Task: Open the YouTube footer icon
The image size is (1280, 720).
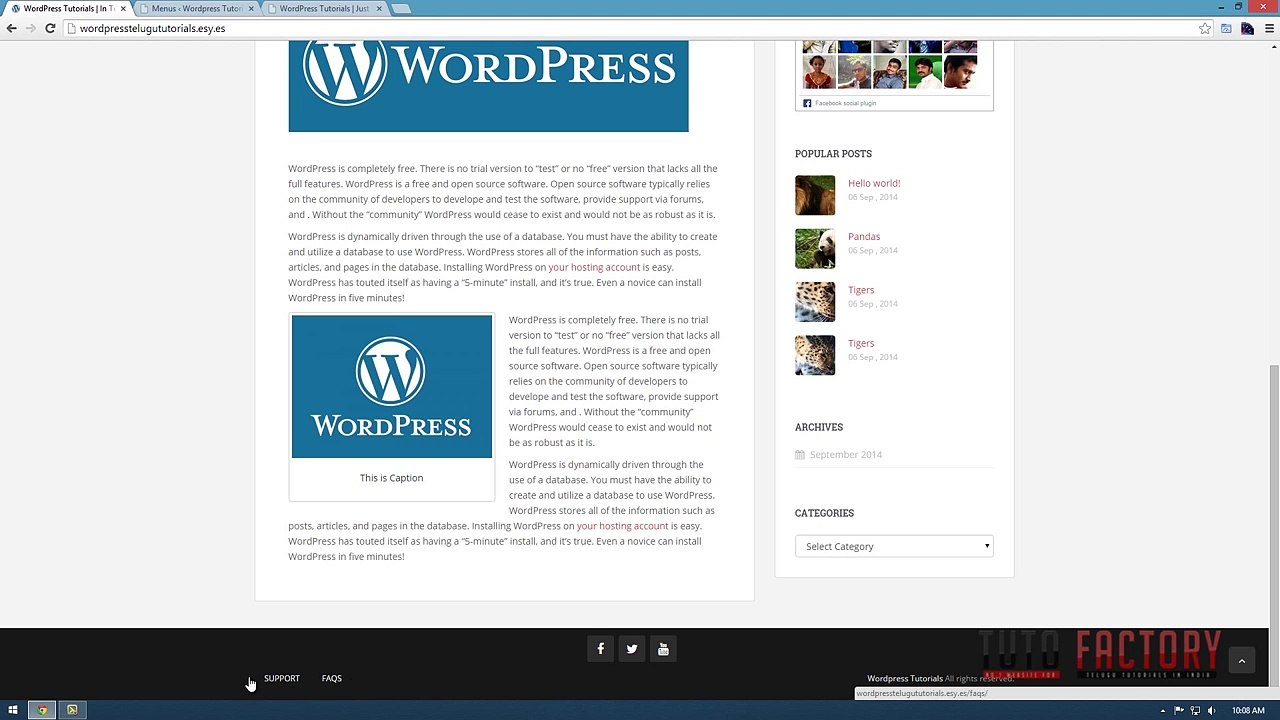Action: [x=663, y=649]
